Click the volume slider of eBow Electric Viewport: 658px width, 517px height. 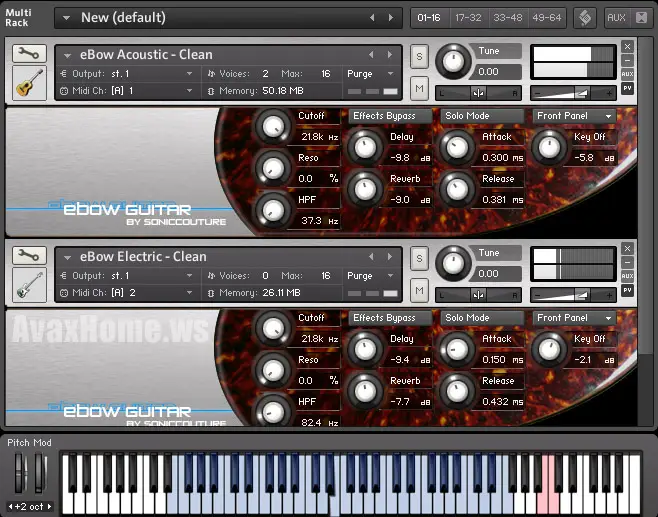coord(573,295)
